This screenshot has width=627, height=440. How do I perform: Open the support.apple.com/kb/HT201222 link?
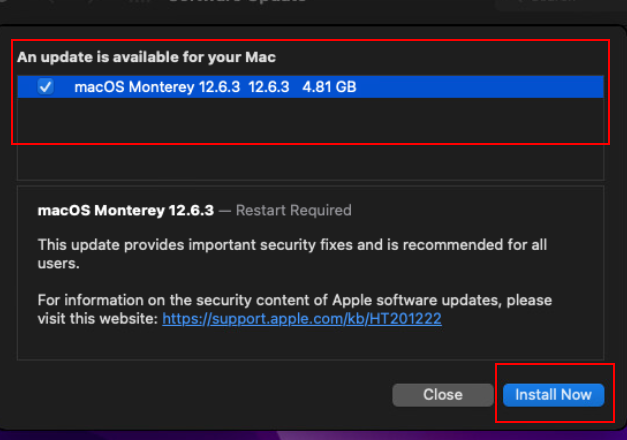coord(302,319)
